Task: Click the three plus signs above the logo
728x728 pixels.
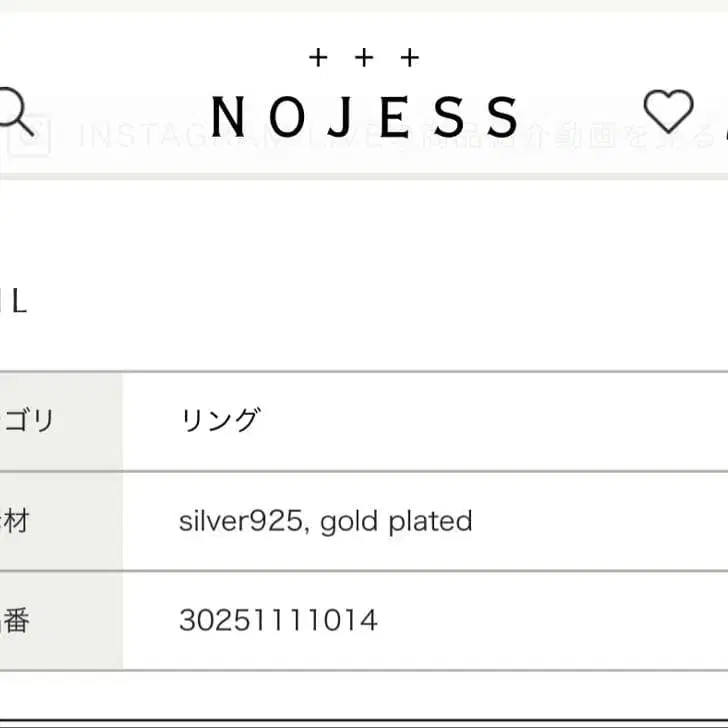Action: click(x=364, y=58)
